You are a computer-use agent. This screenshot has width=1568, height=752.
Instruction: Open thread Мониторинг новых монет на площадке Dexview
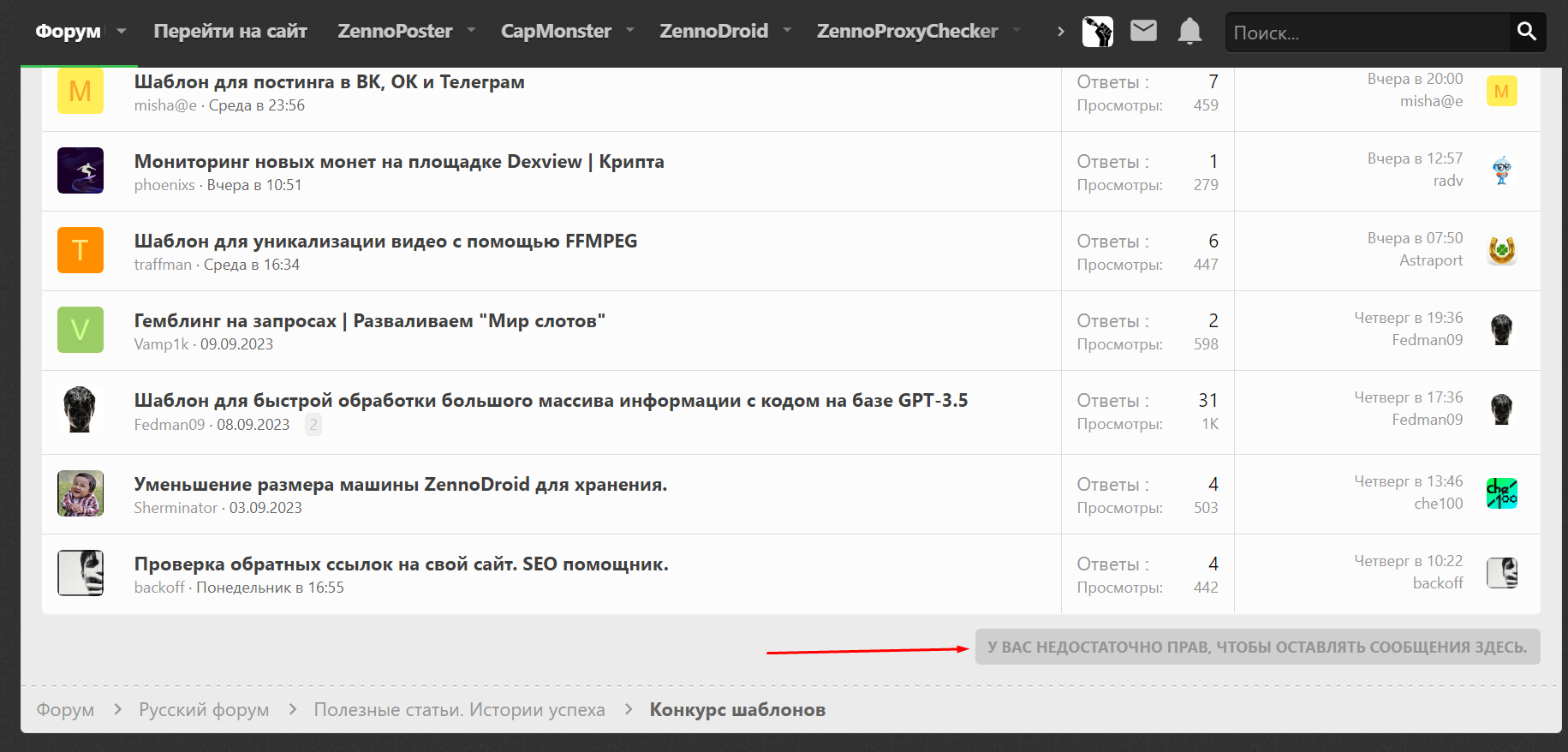click(x=399, y=162)
